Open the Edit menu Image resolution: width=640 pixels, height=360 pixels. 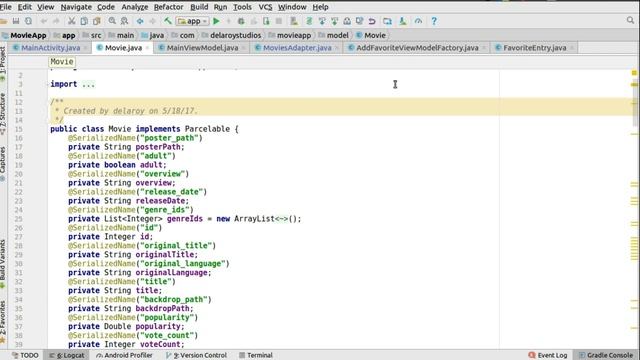click(24, 7)
